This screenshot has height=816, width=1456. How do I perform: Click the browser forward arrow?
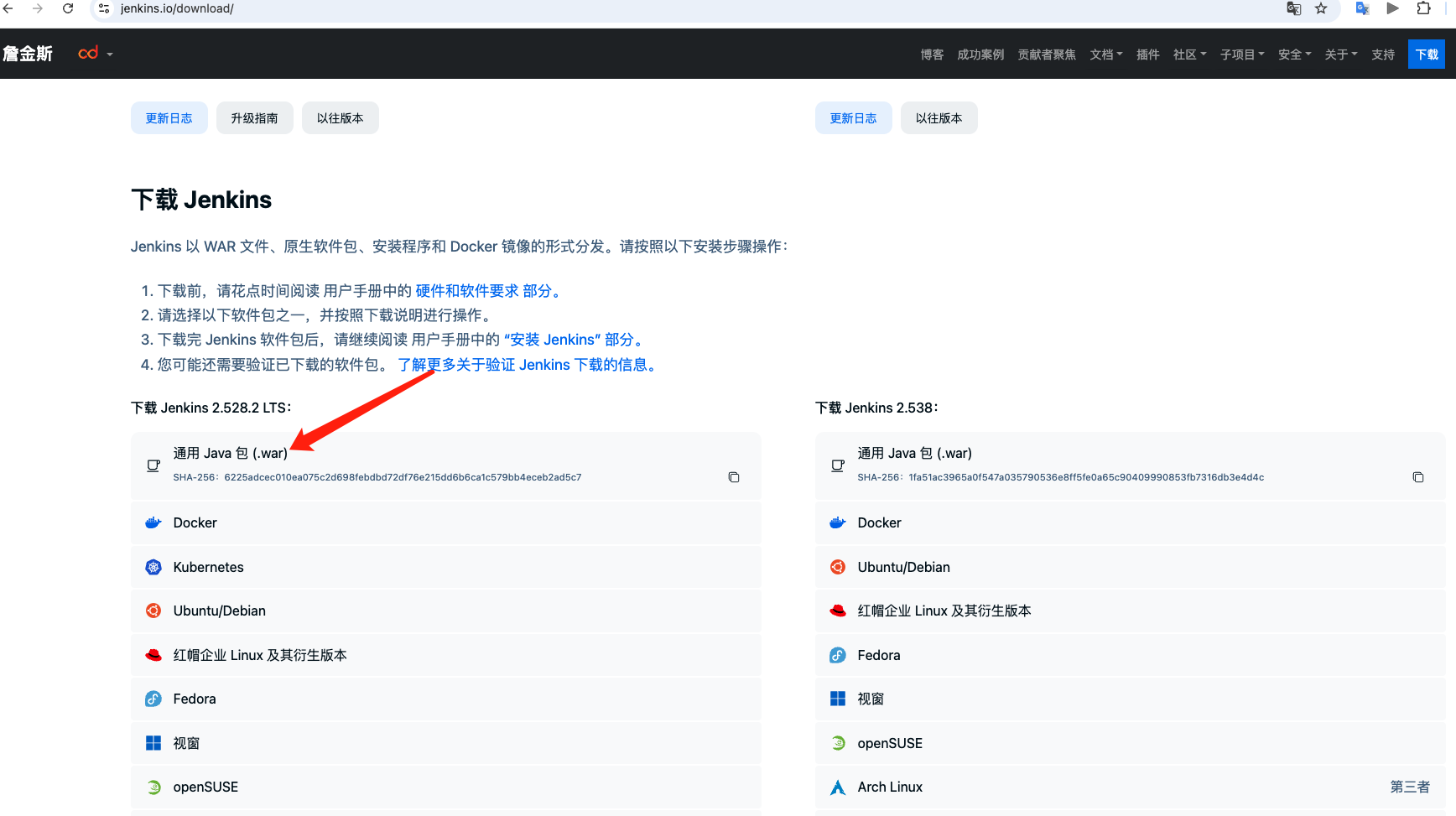click(x=38, y=8)
